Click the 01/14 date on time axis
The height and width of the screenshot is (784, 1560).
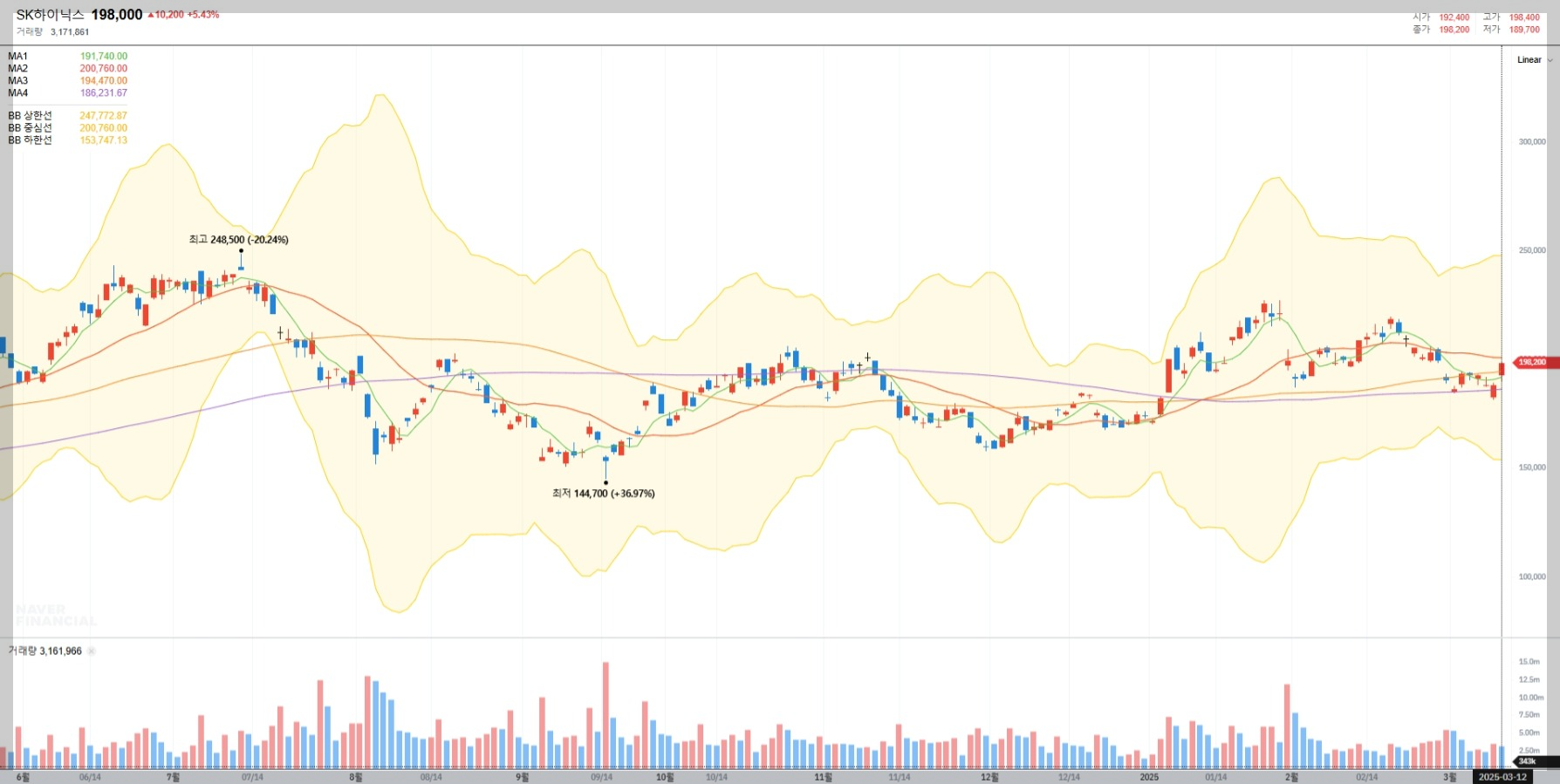tap(1215, 777)
